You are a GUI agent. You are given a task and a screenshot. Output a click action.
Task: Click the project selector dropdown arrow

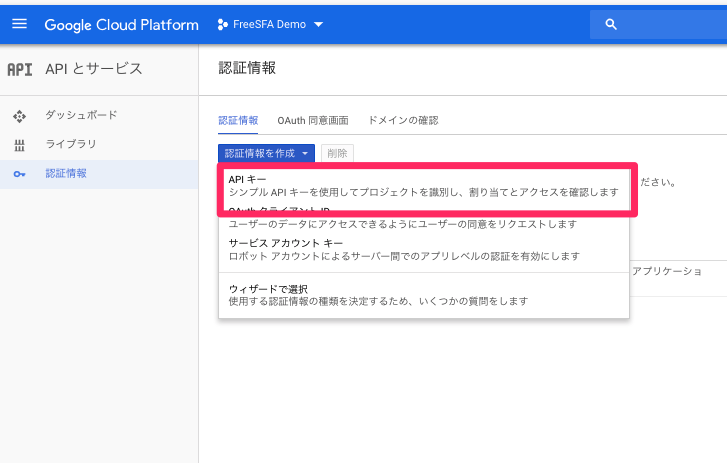[318, 25]
